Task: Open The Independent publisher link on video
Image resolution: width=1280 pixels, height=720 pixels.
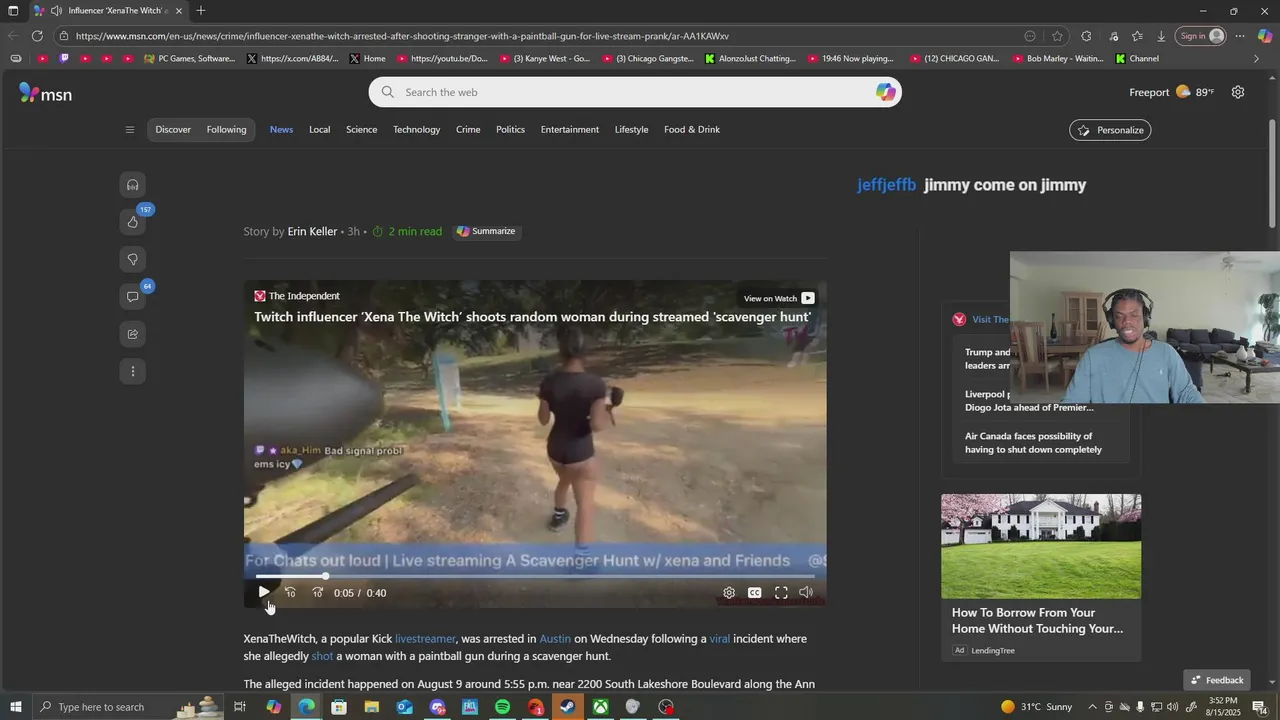Action: click(x=297, y=296)
